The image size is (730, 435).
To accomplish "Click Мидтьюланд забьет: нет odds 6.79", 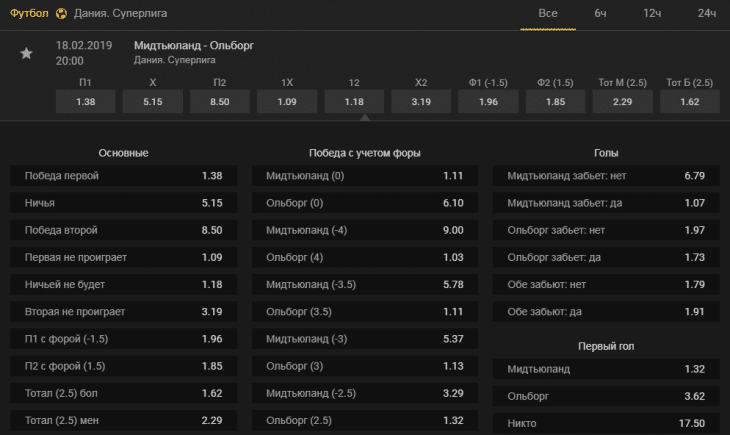I will pos(606,176).
